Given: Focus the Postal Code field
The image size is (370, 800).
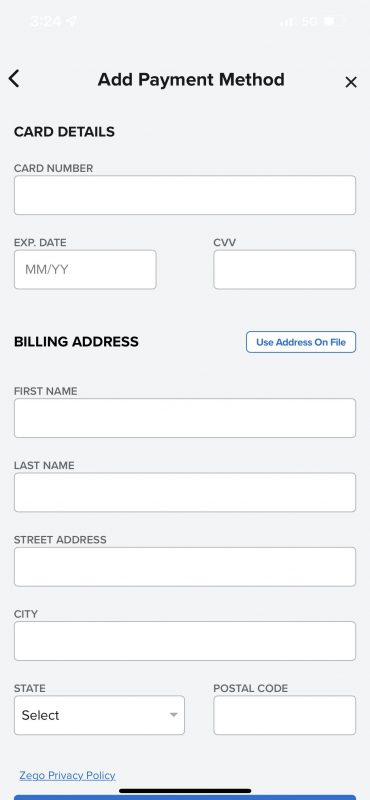Looking at the screenshot, I should (284, 715).
